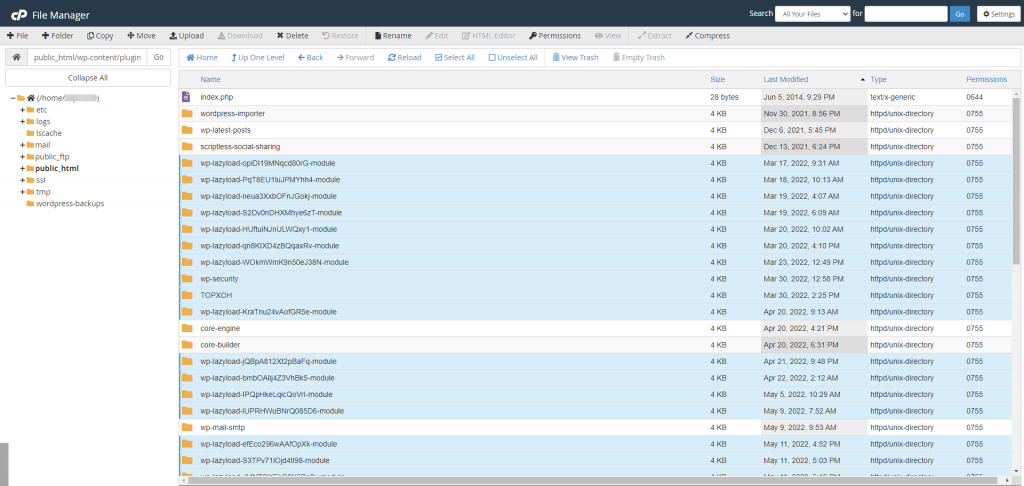The width and height of the screenshot is (1024, 486).
Task: Open View Trash
Action: 575,57
